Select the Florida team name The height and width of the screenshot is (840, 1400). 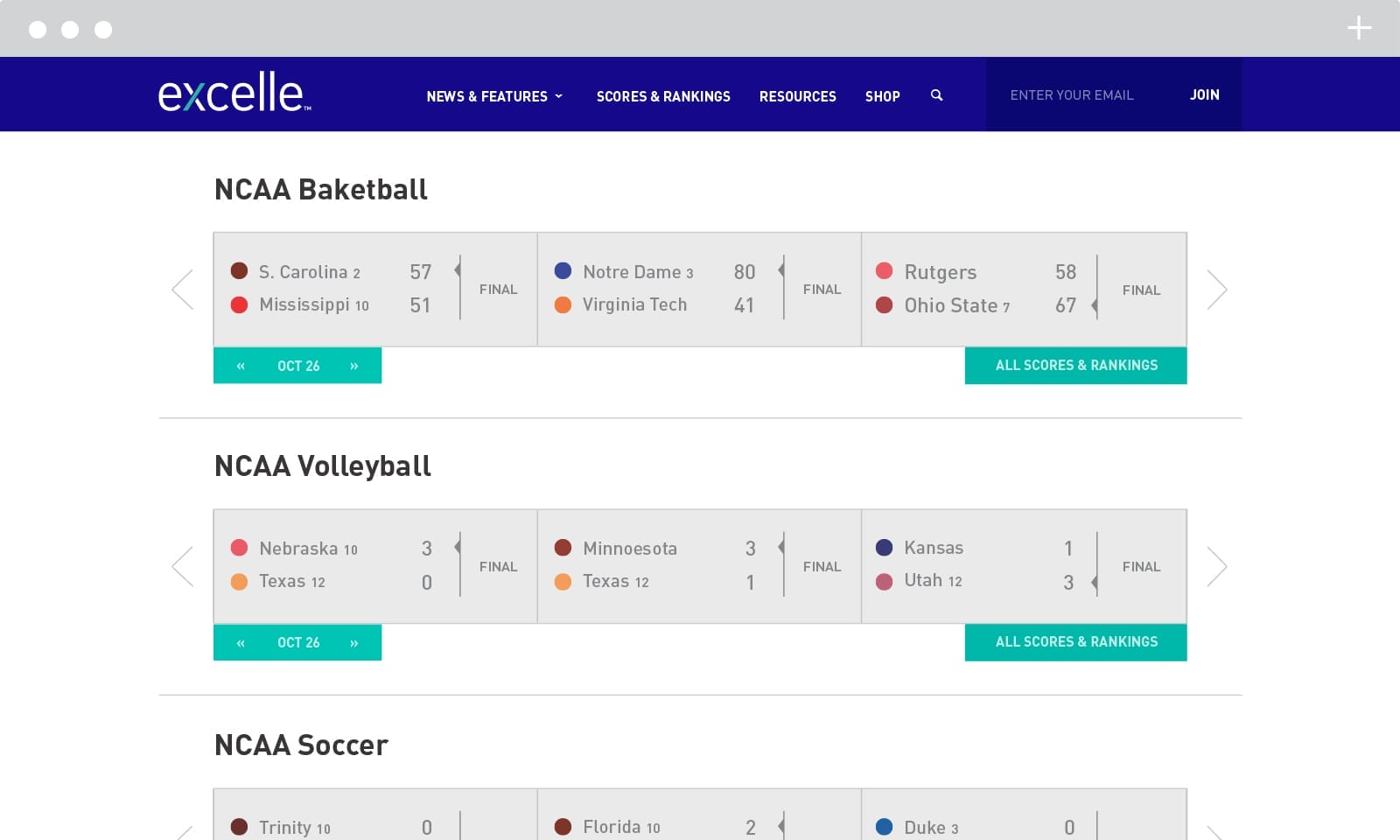612,827
